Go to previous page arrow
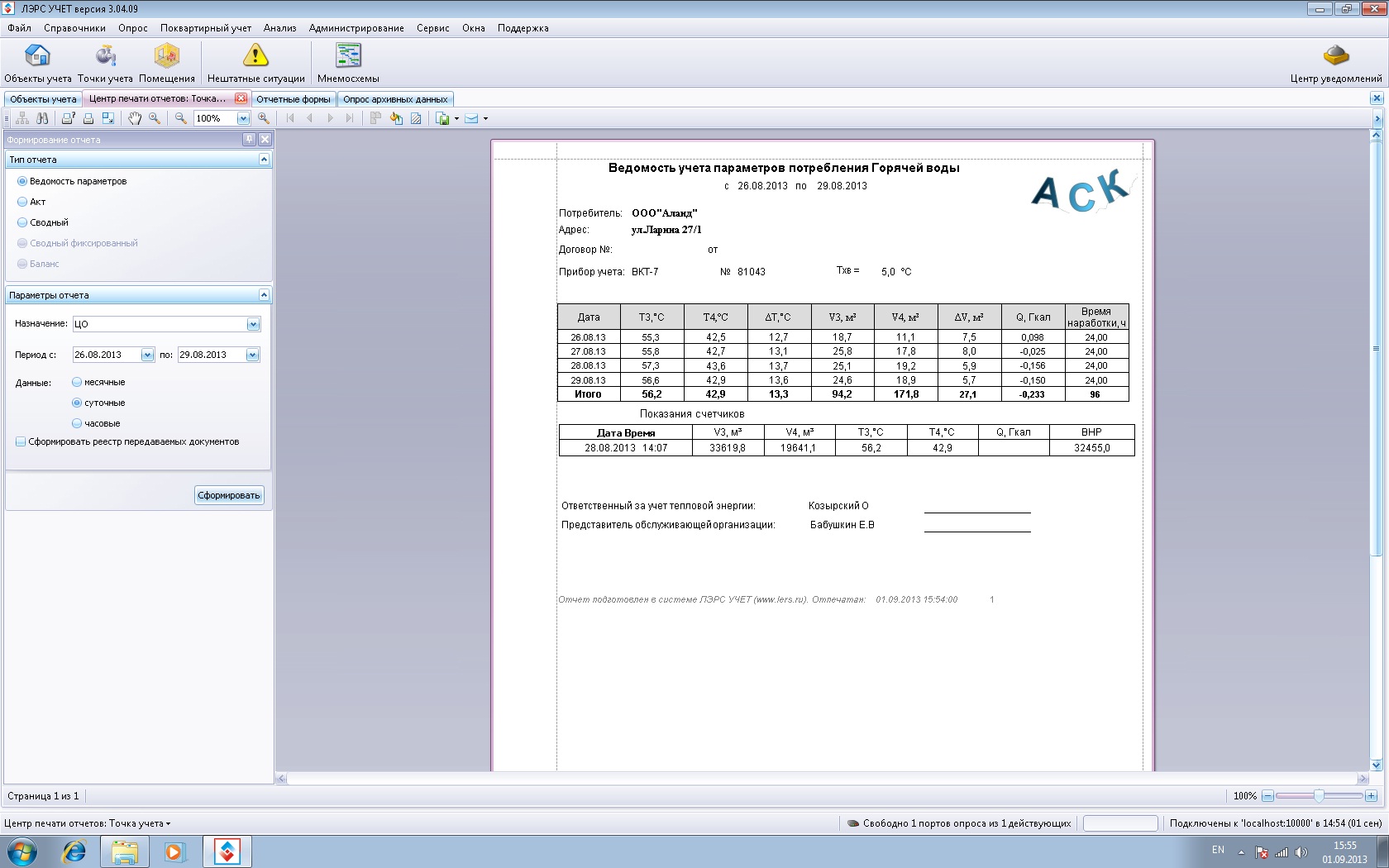The image size is (1389, 868). 310,118
